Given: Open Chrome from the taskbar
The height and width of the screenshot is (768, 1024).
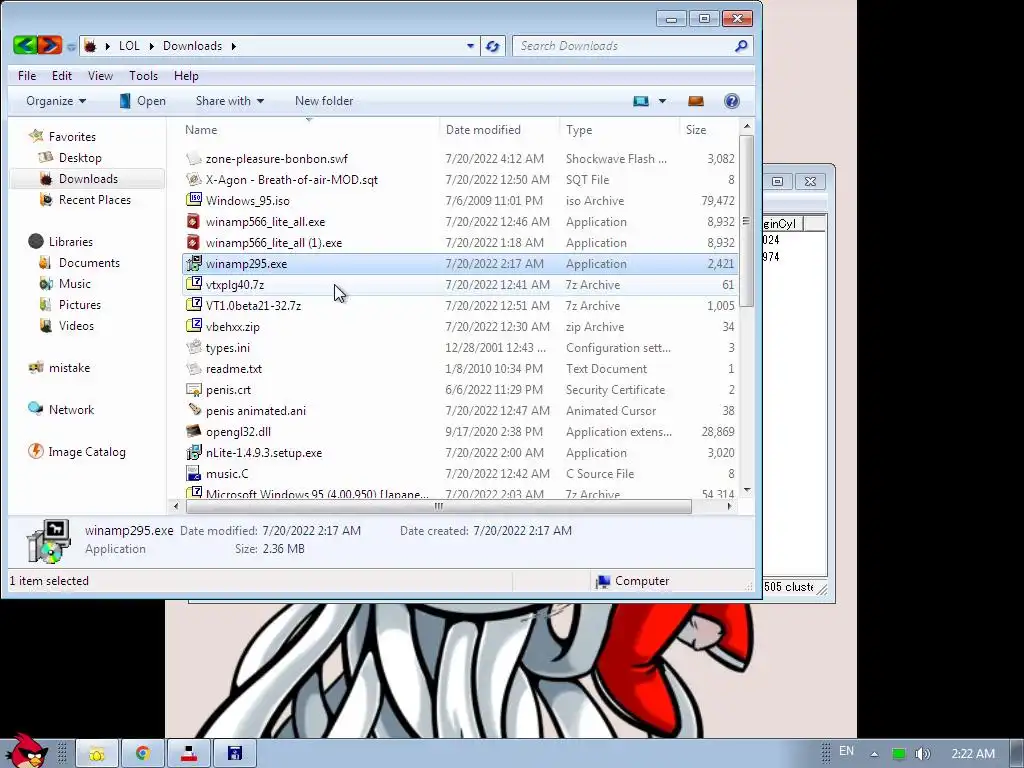Looking at the screenshot, I should click(142, 754).
